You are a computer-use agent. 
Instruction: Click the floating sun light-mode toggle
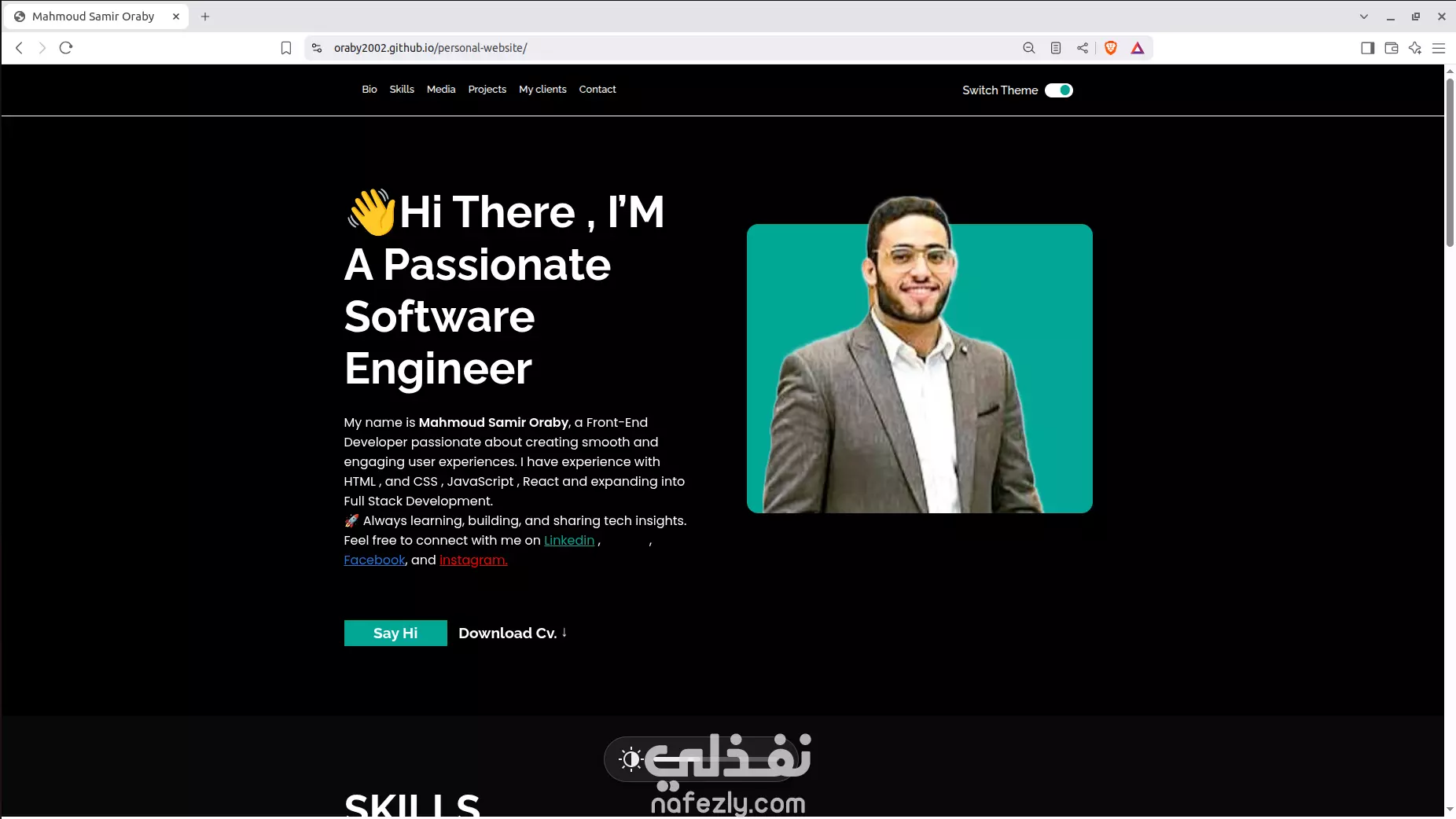click(x=631, y=759)
